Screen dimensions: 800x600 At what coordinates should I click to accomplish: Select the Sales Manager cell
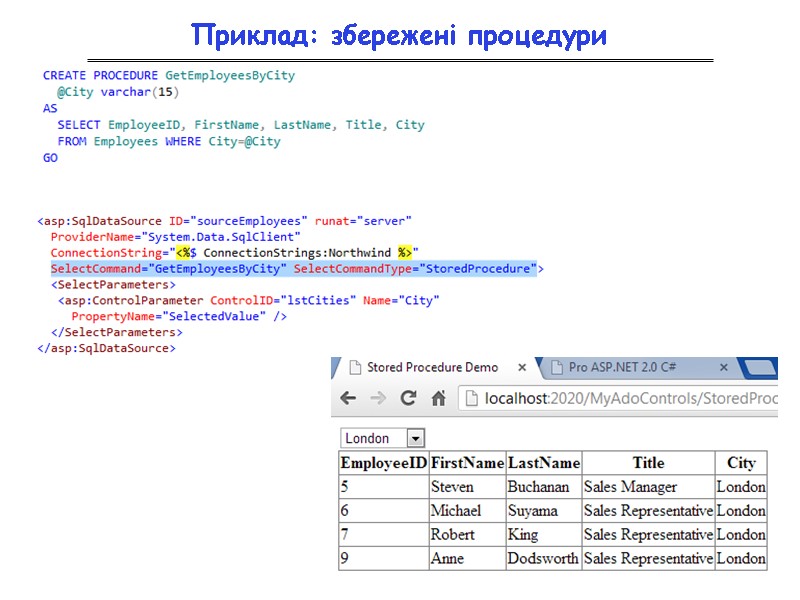tap(648, 487)
